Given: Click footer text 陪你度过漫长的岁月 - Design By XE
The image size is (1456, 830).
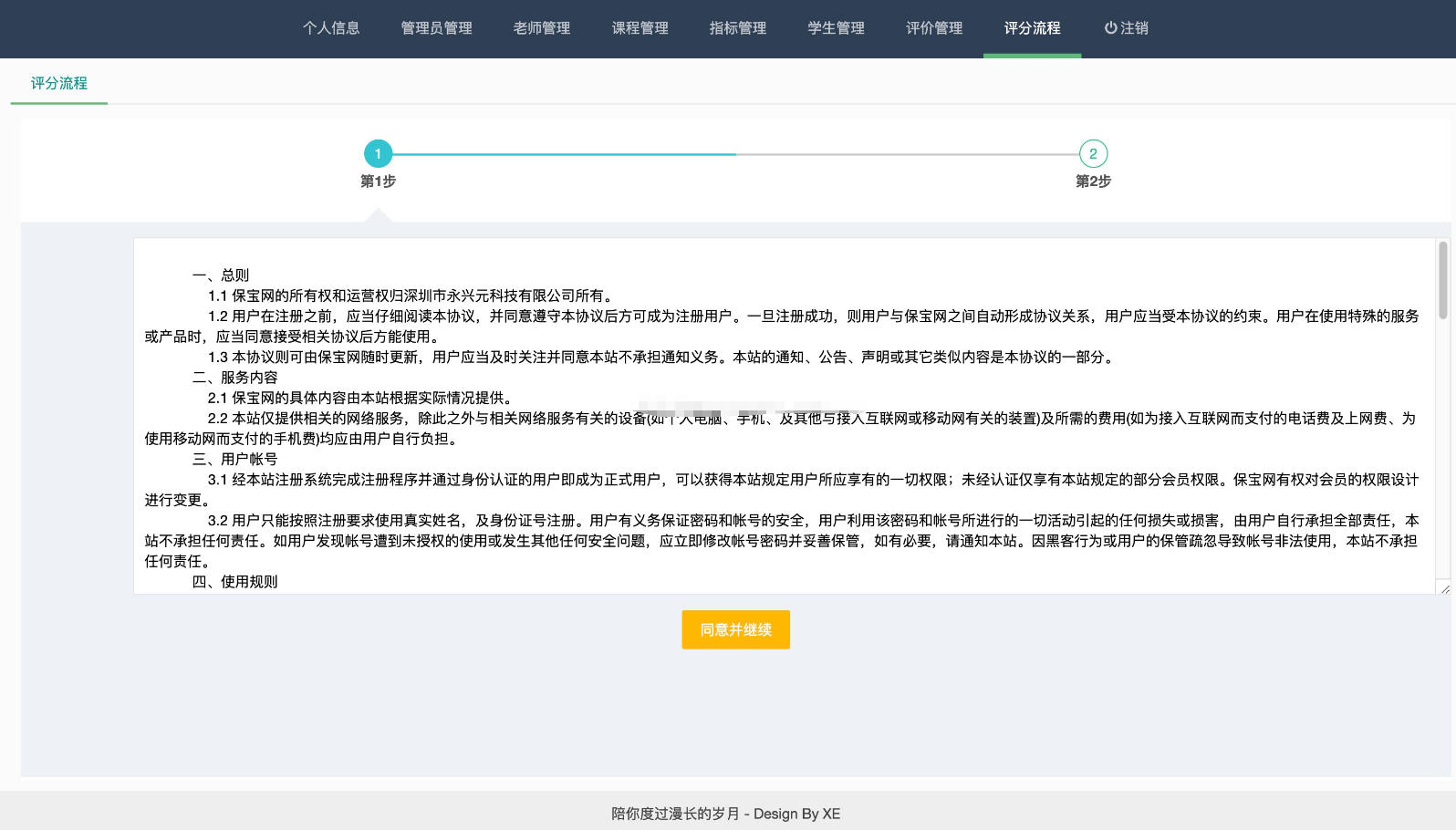Looking at the screenshot, I should [x=726, y=814].
